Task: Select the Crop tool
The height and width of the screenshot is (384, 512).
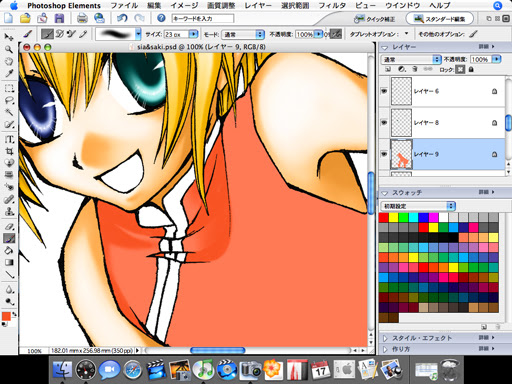Action: 9,151
